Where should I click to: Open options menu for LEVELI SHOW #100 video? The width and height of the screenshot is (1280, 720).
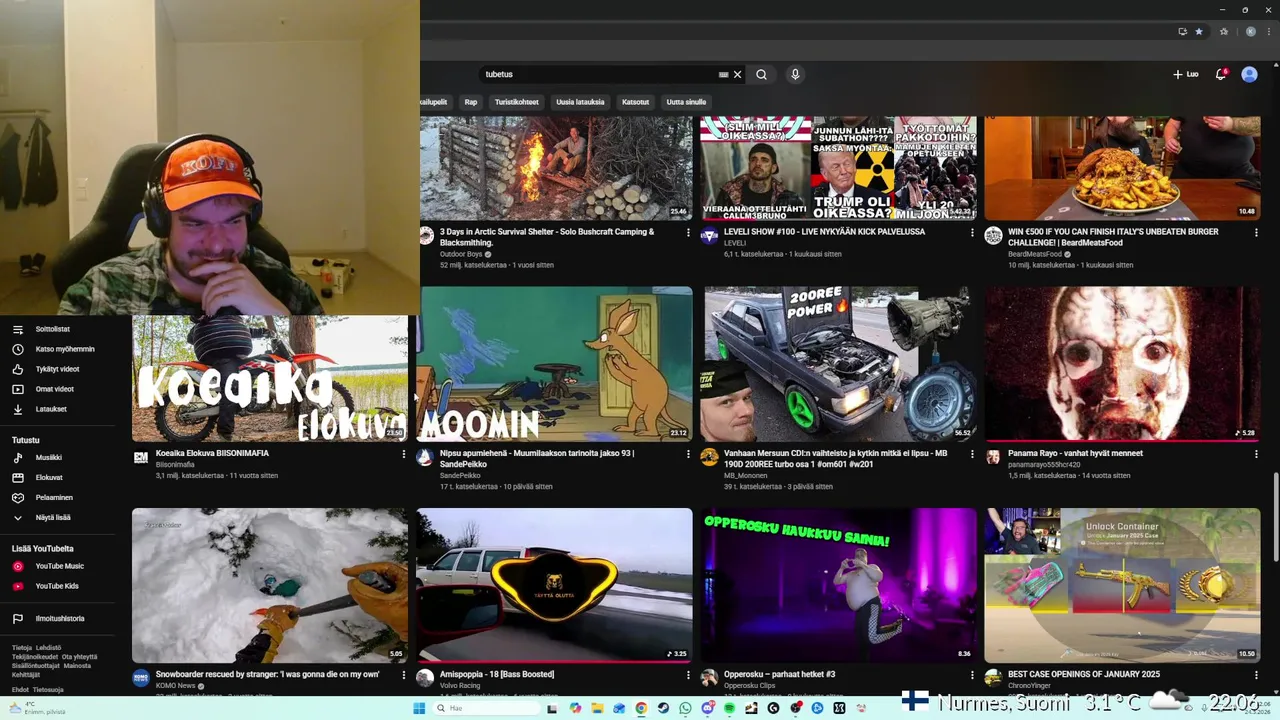click(972, 232)
